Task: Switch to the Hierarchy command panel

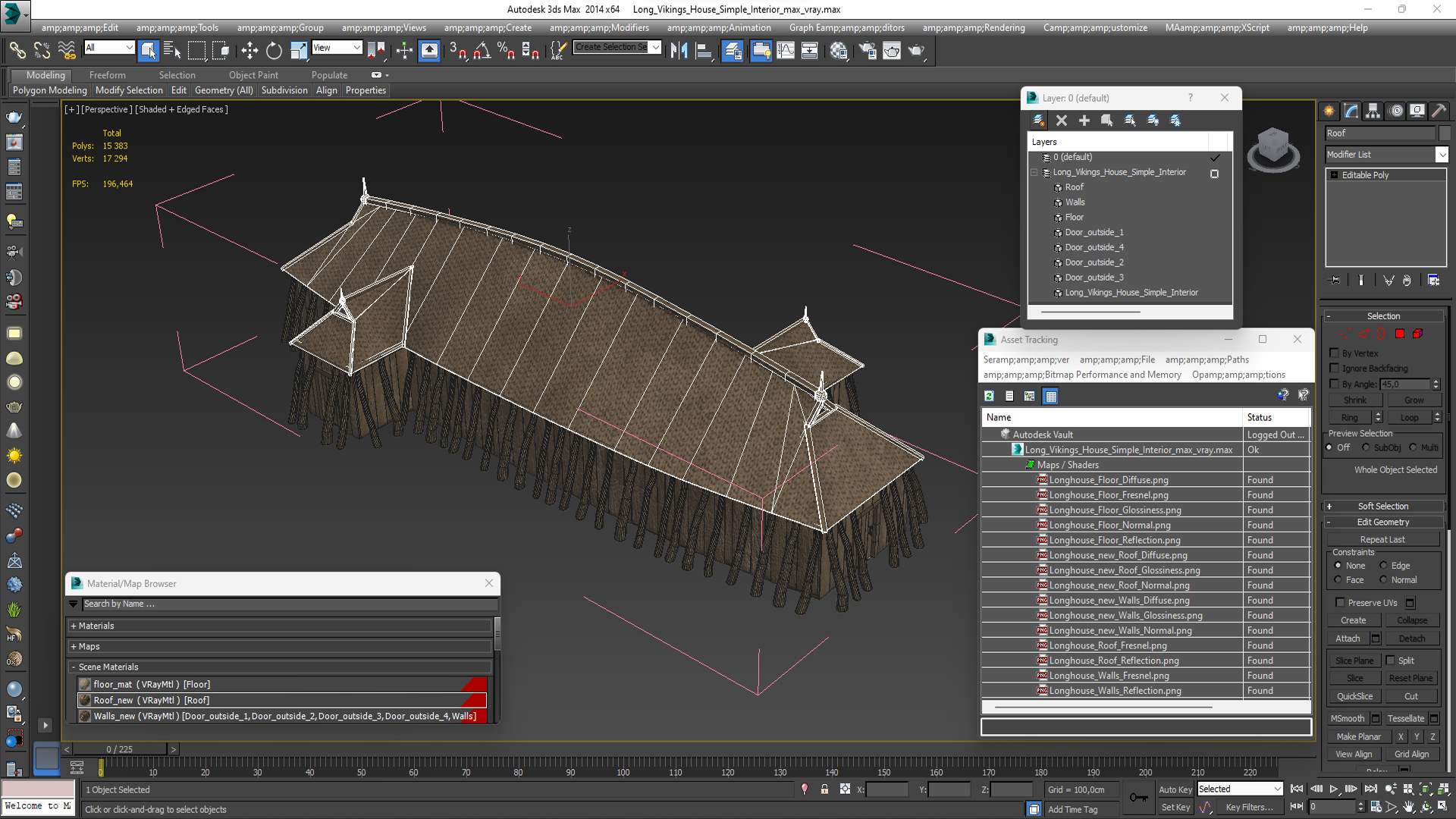Action: [x=1373, y=111]
